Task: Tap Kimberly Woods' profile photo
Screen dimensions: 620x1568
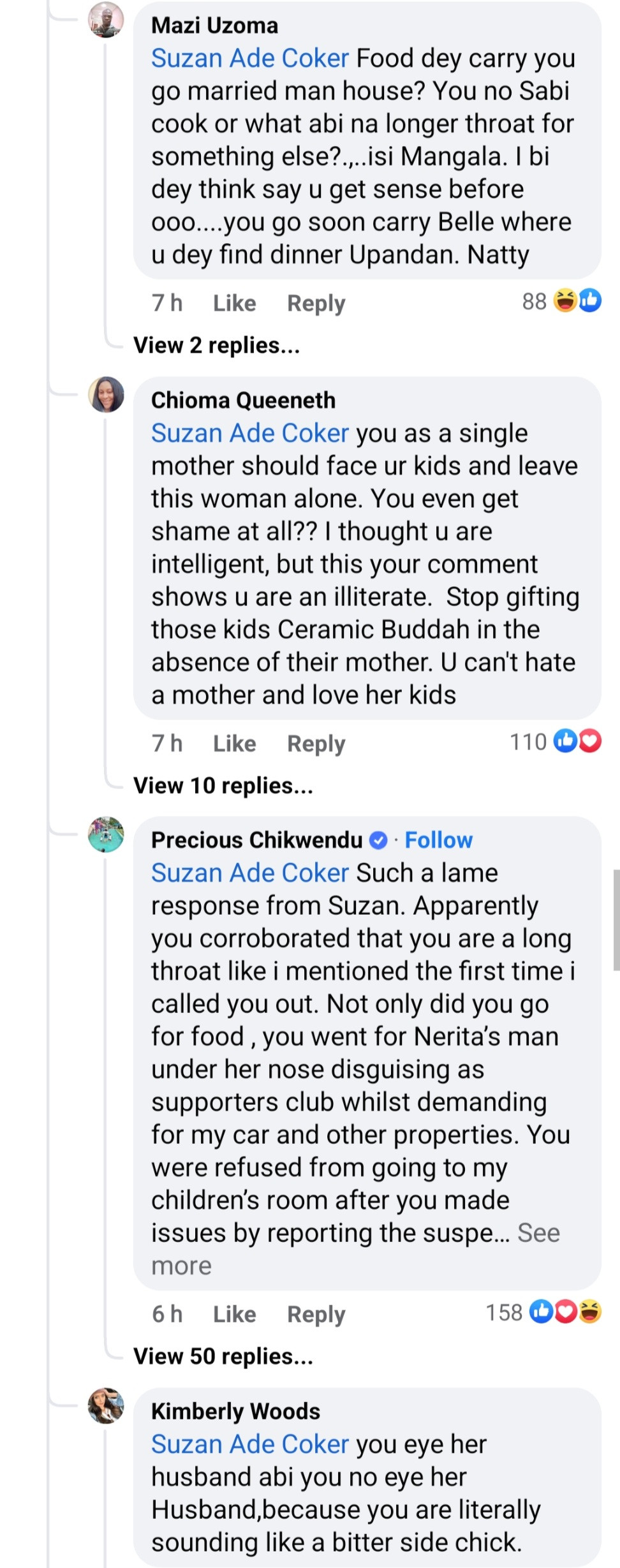Action: point(106,1405)
